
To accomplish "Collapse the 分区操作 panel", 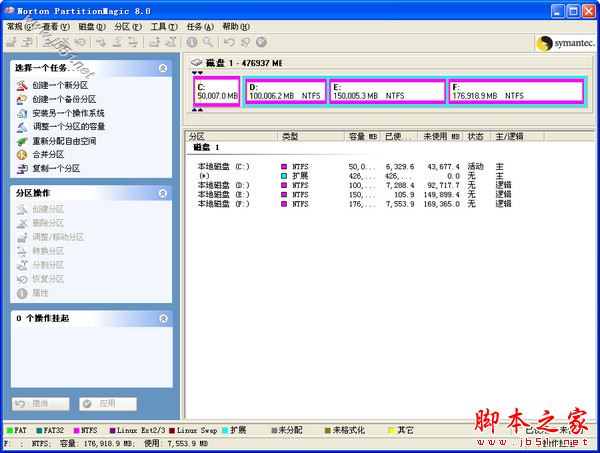I will pyautogui.click(x=163, y=193).
